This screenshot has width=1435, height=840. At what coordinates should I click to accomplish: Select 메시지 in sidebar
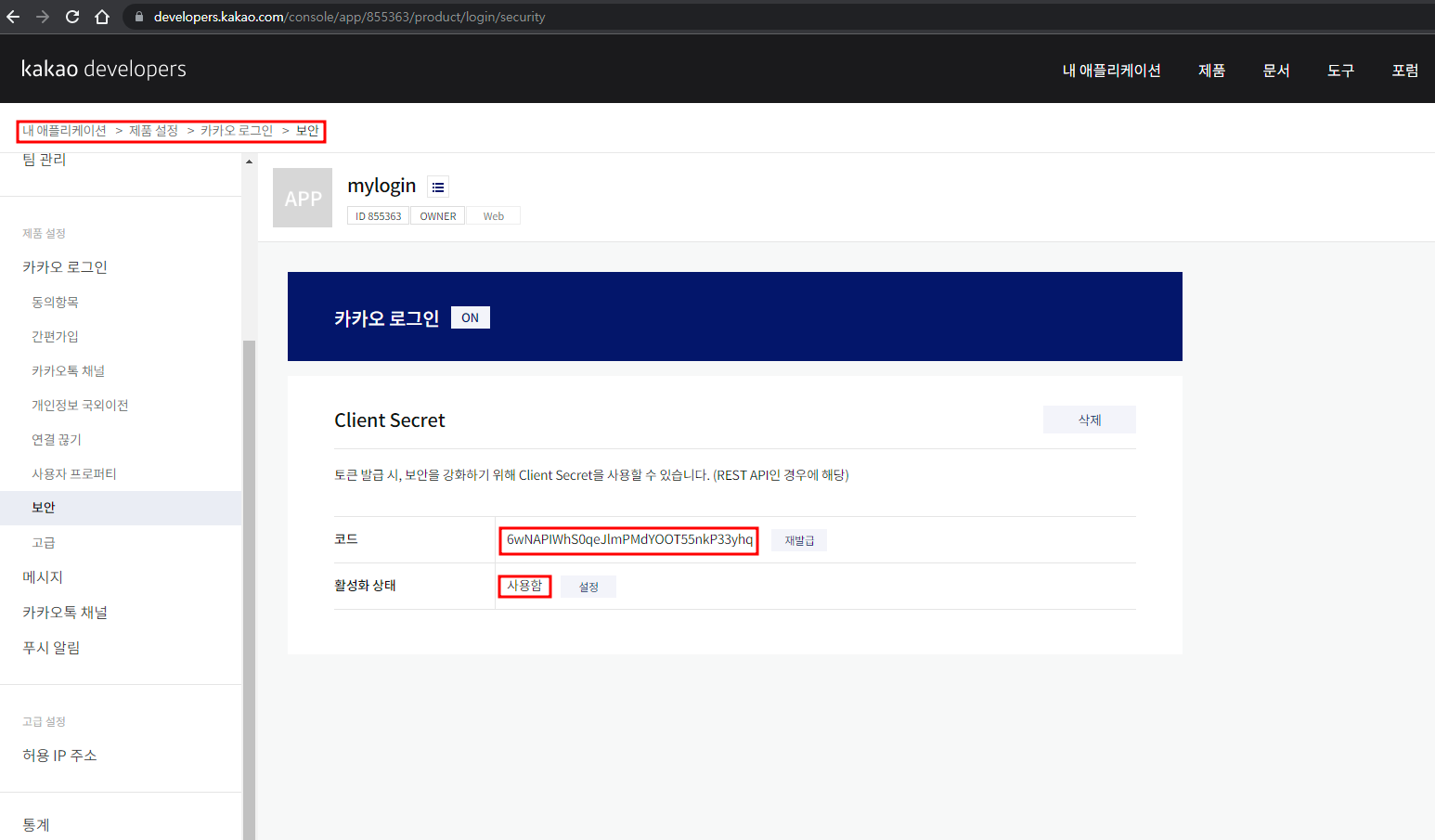(x=43, y=577)
